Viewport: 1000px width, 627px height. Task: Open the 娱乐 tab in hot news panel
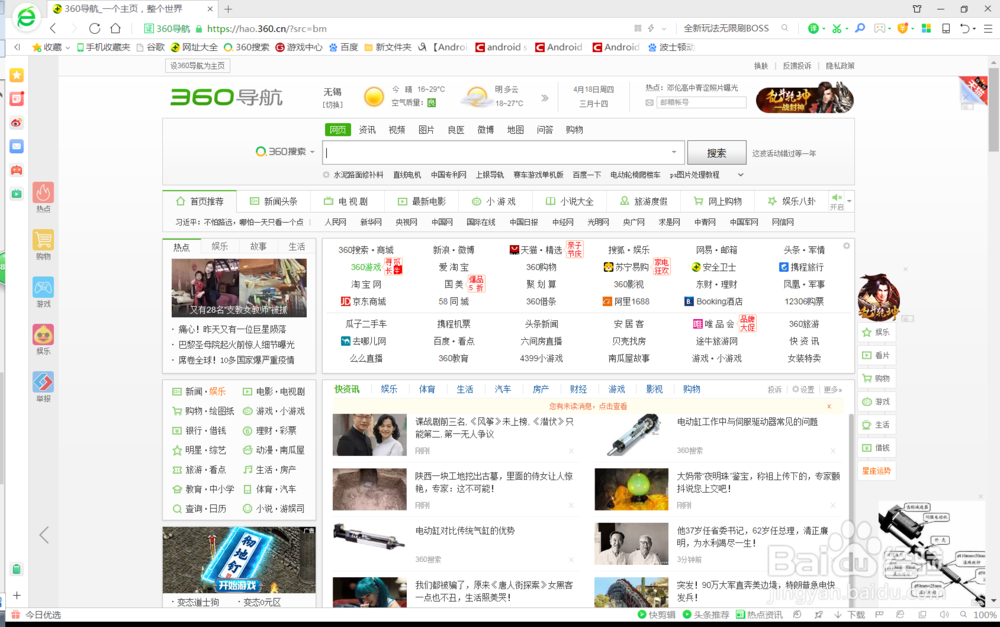[219, 247]
